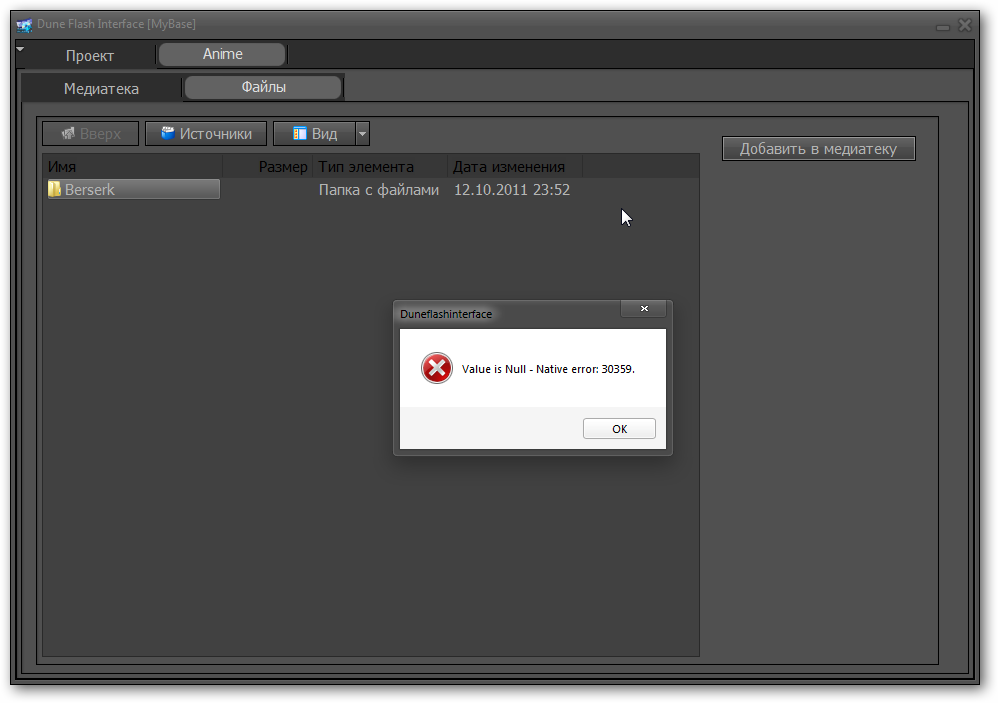Click the Добавить в медиатеку button
This screenshot has height=703, width=998.
(x=818, y=149)
